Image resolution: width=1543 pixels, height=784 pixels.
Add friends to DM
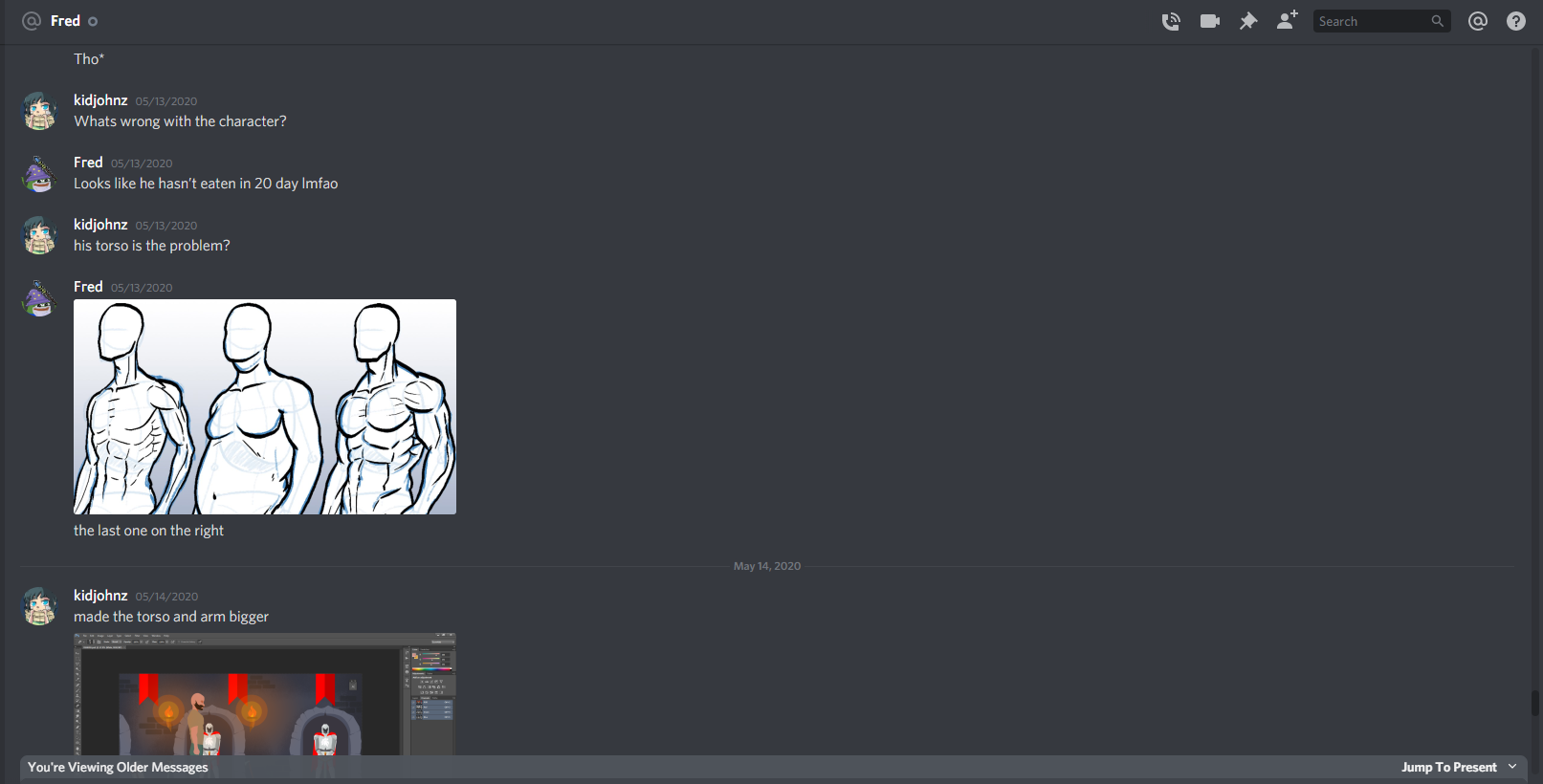point(1288,20)
